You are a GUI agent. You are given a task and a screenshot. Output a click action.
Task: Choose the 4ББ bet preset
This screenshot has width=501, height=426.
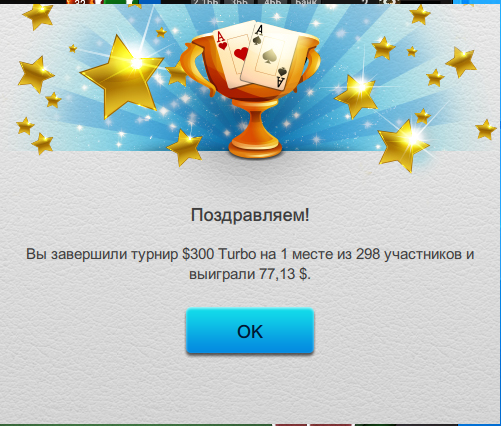[x=272, y=2]
